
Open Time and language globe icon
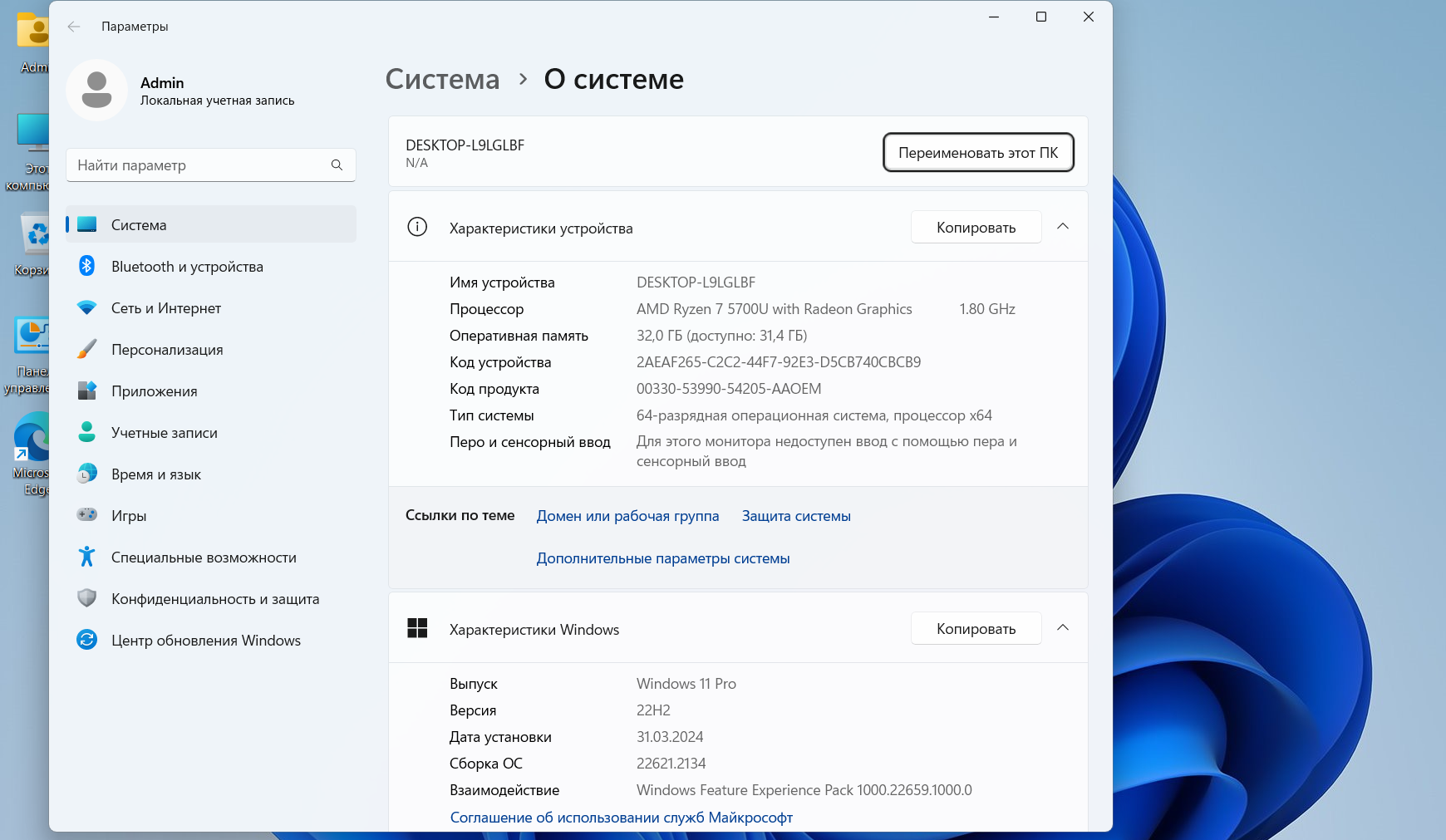click(x=86, y=474)
